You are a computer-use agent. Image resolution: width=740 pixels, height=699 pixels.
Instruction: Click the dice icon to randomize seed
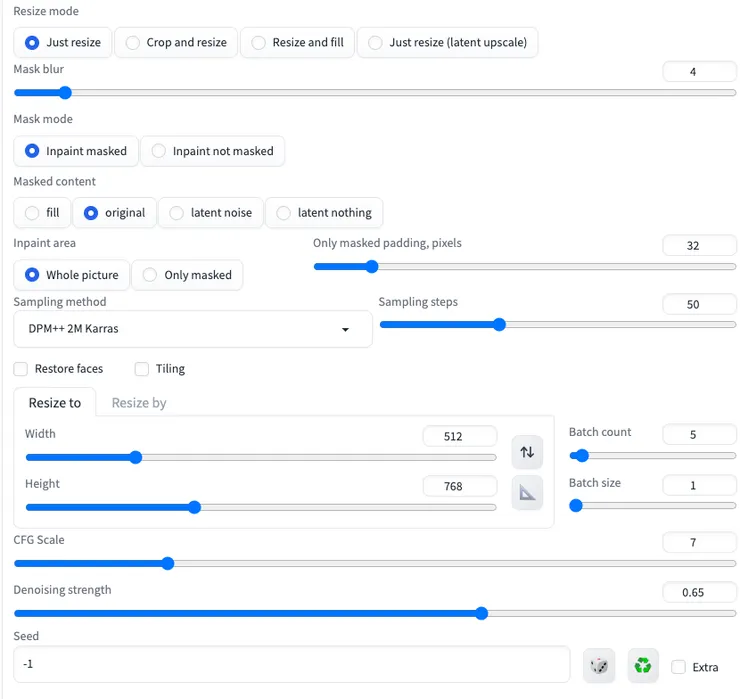599,665
